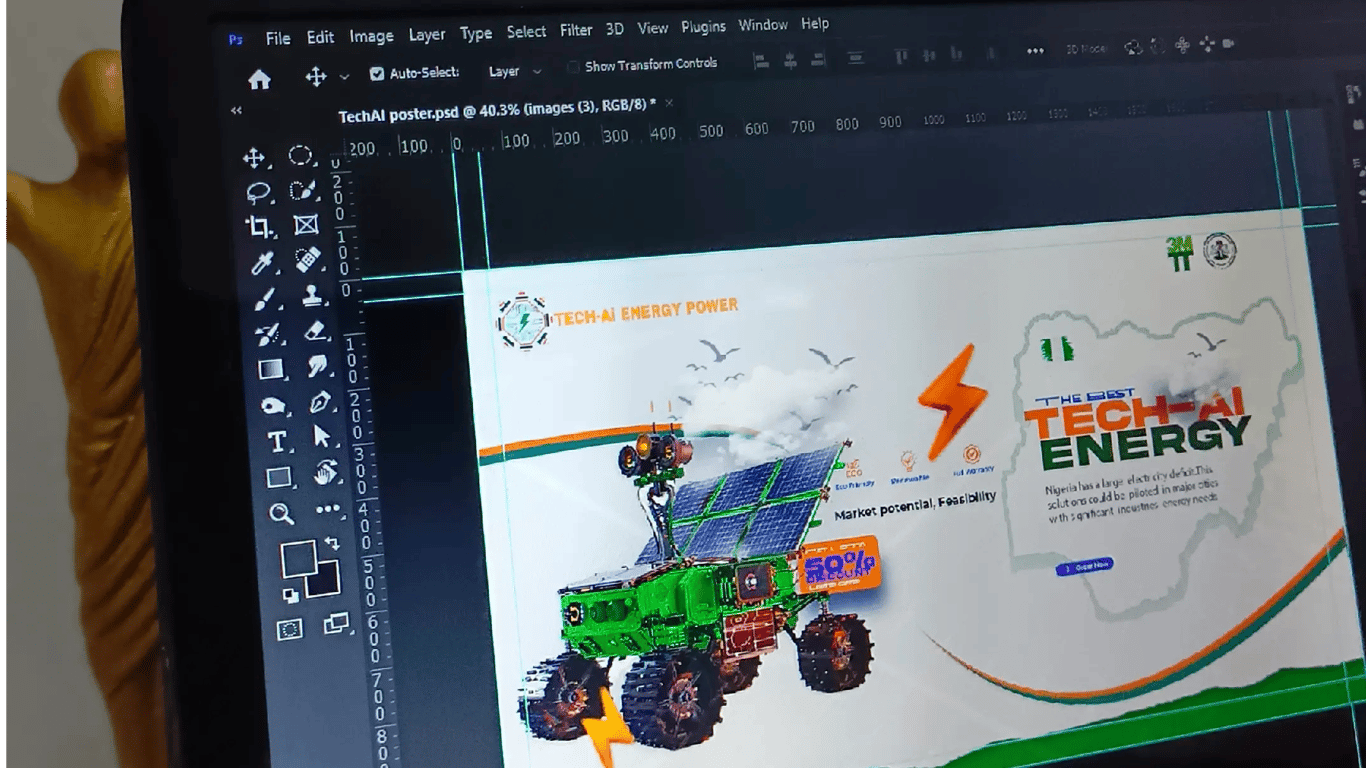Select the Eyedropper tool

pos(262,263)
